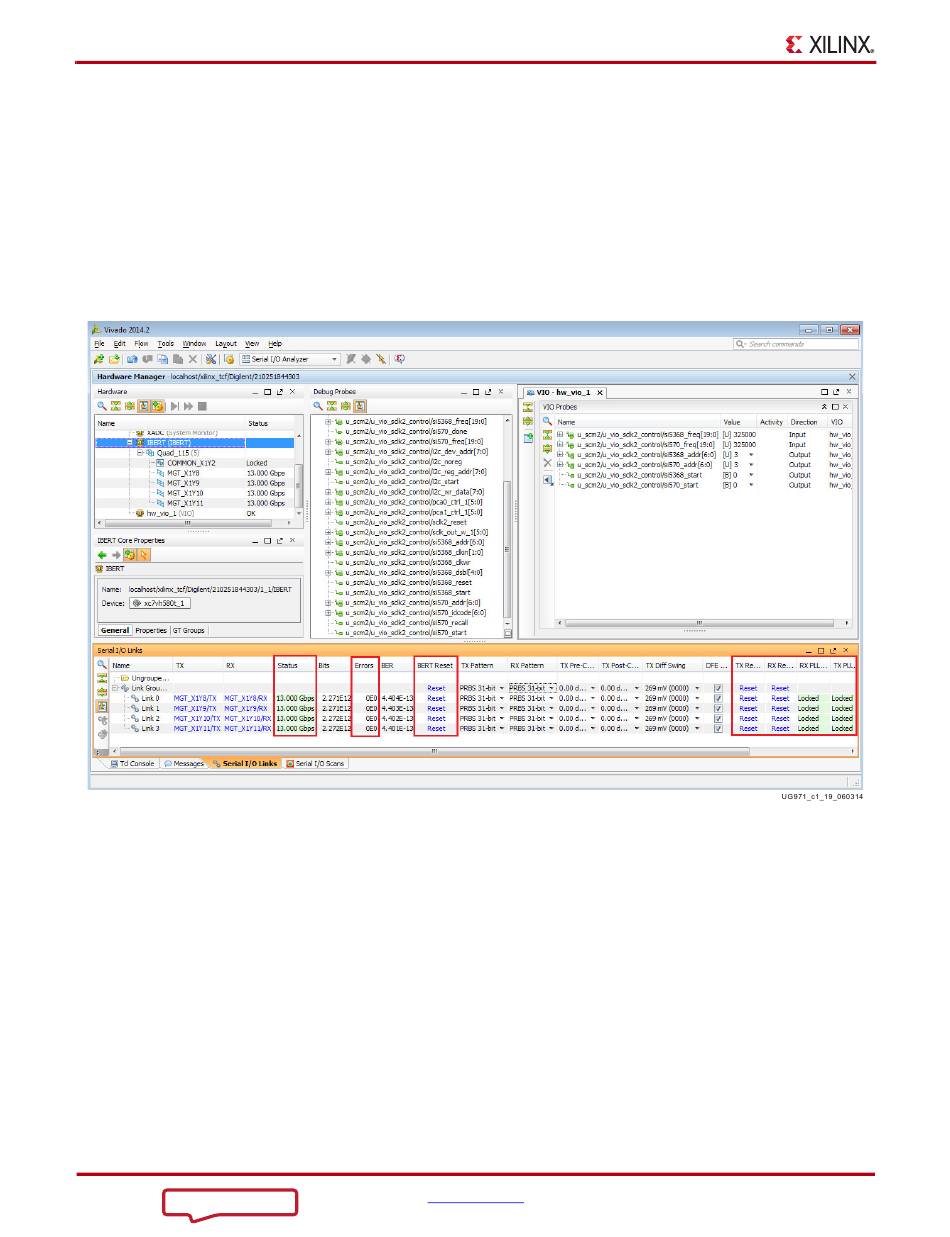The image size is (950, 1237).
Task: Collapse the Quad_115 node in Hardware tree
Action: tap(140, 452)
